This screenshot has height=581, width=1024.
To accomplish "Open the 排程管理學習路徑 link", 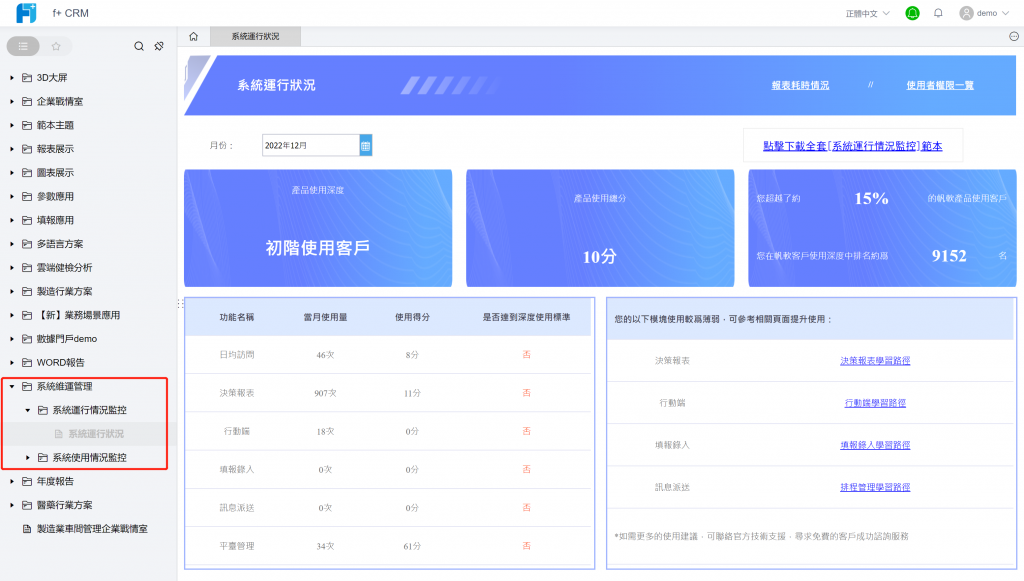I will pos(875,487).
